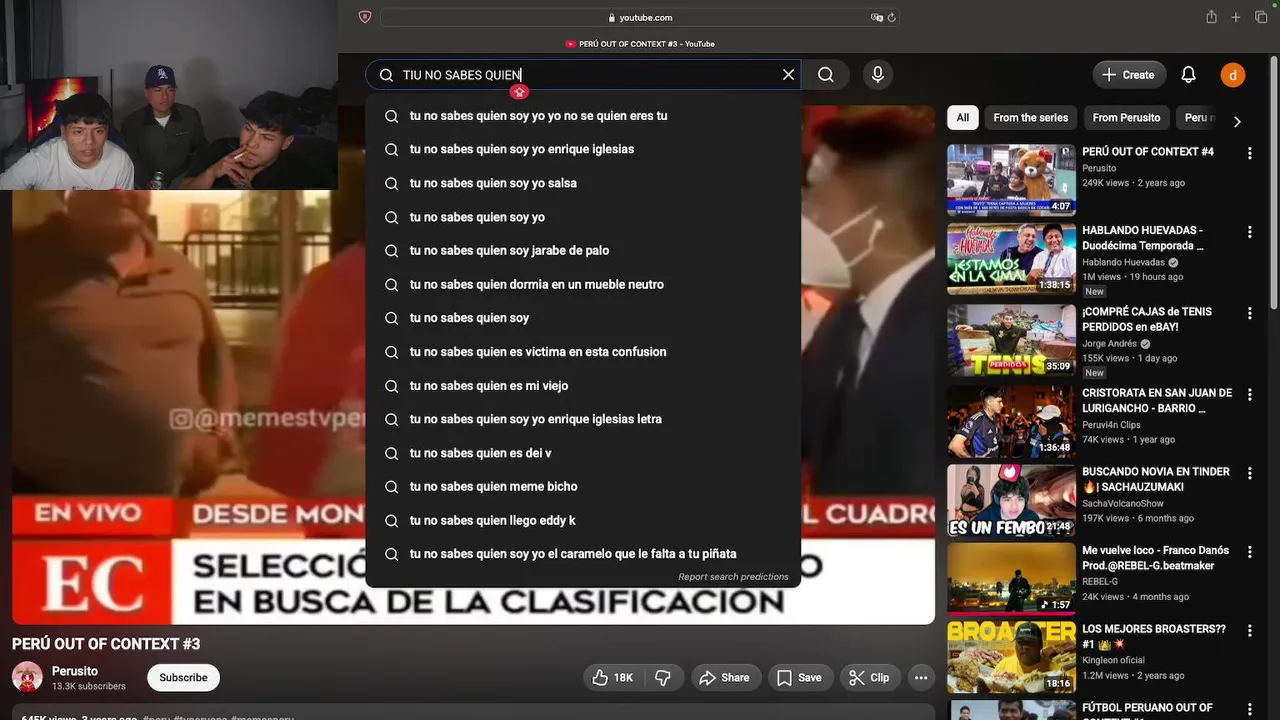Open 'PERÚ OUT OF CONTEXT #4' thumbnail
The width and height of the screenshot is (1280, 720).
tap(1011, 180)
